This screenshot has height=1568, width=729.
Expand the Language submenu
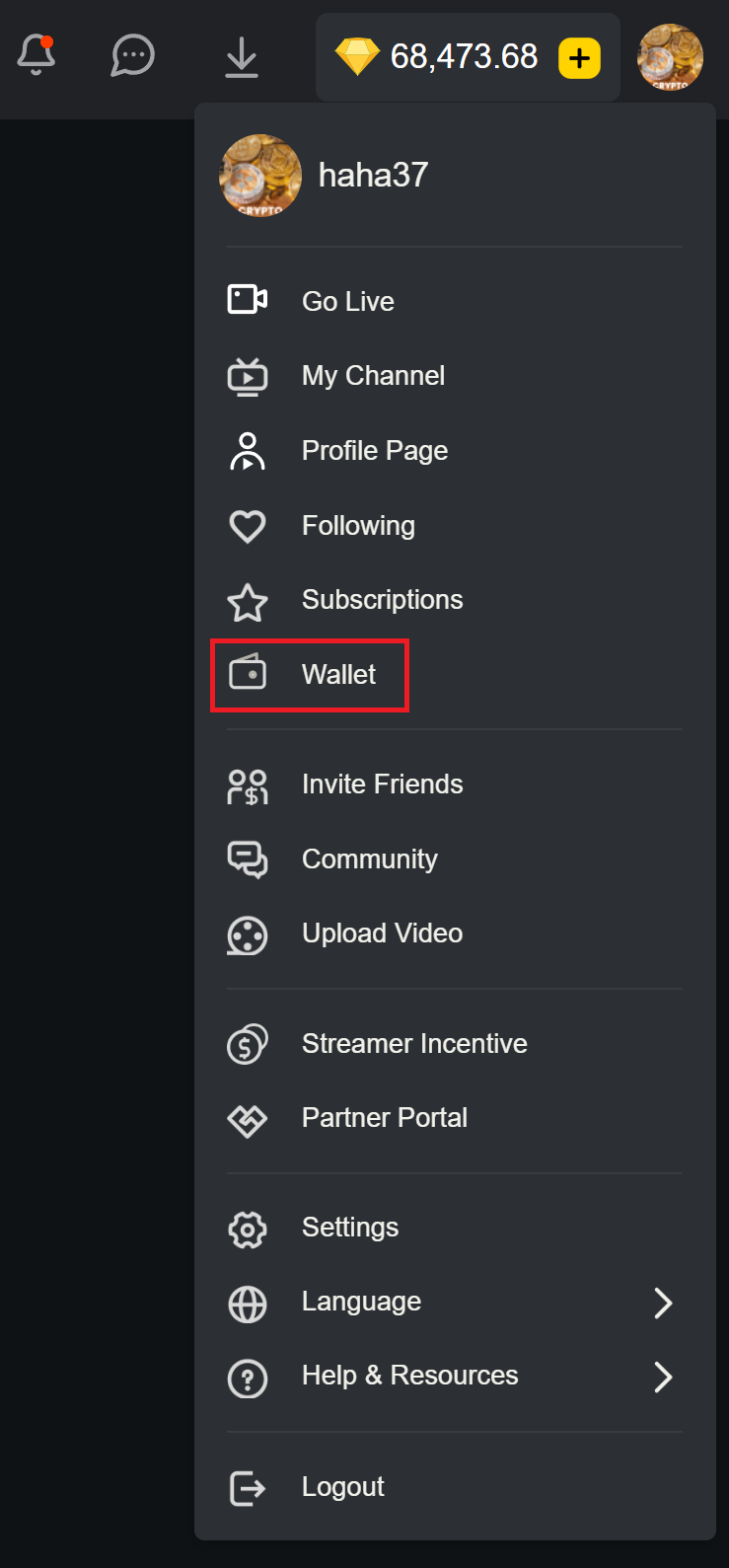coord(663,1303)
